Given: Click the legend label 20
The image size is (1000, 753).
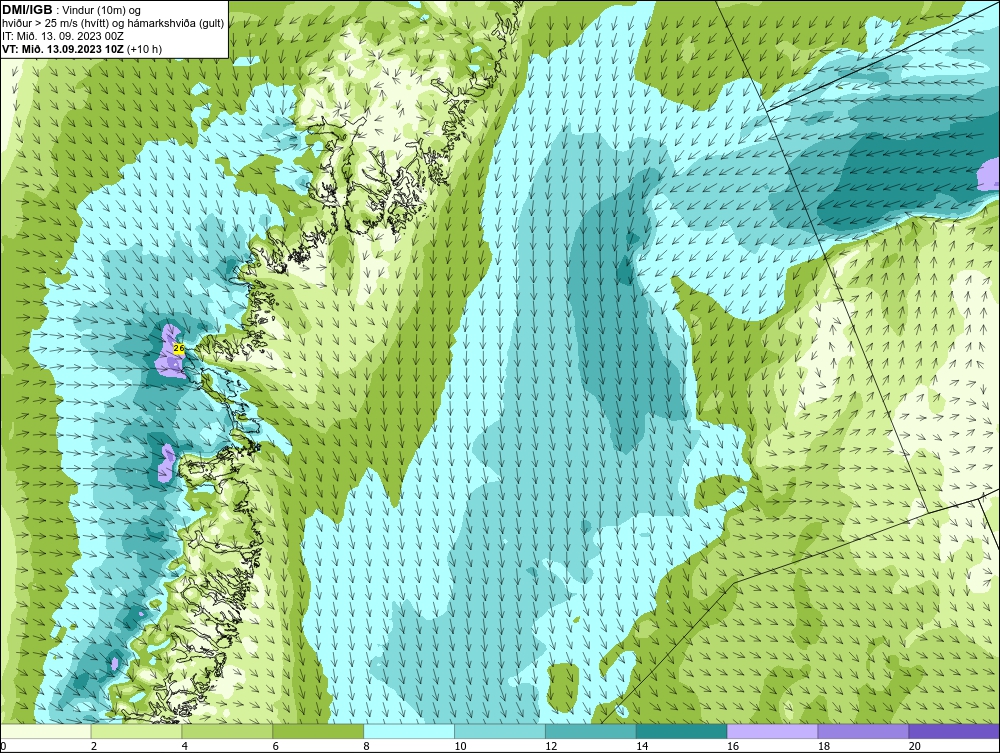Looking at the screenshot, I should (914, 746).
